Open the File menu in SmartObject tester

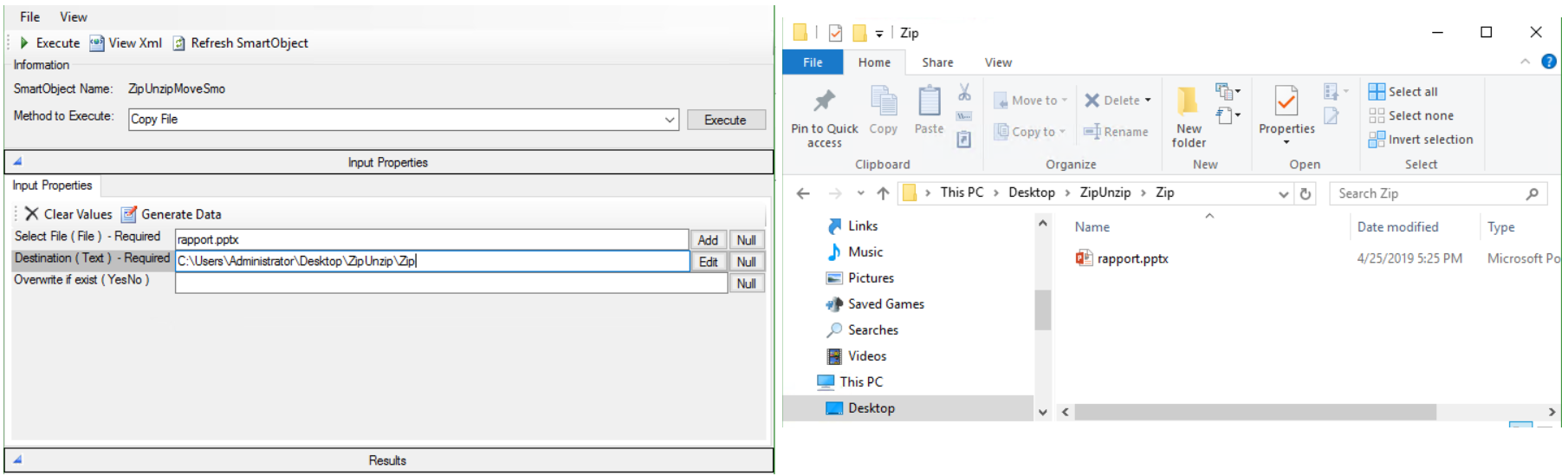tap(29, 16)
